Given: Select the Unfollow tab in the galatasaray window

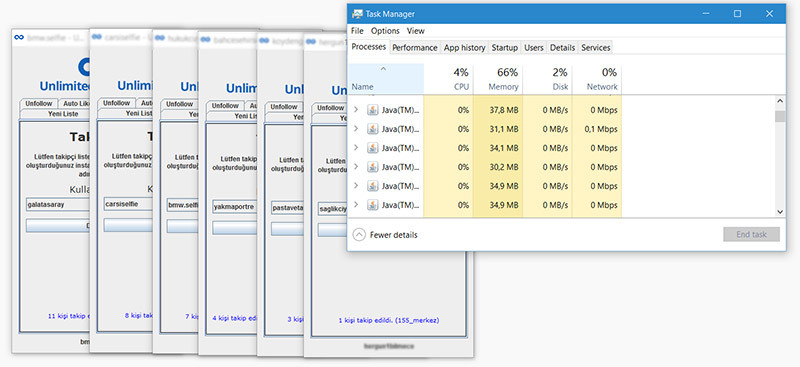Looking at the screenshot, I should click(39, 104).
